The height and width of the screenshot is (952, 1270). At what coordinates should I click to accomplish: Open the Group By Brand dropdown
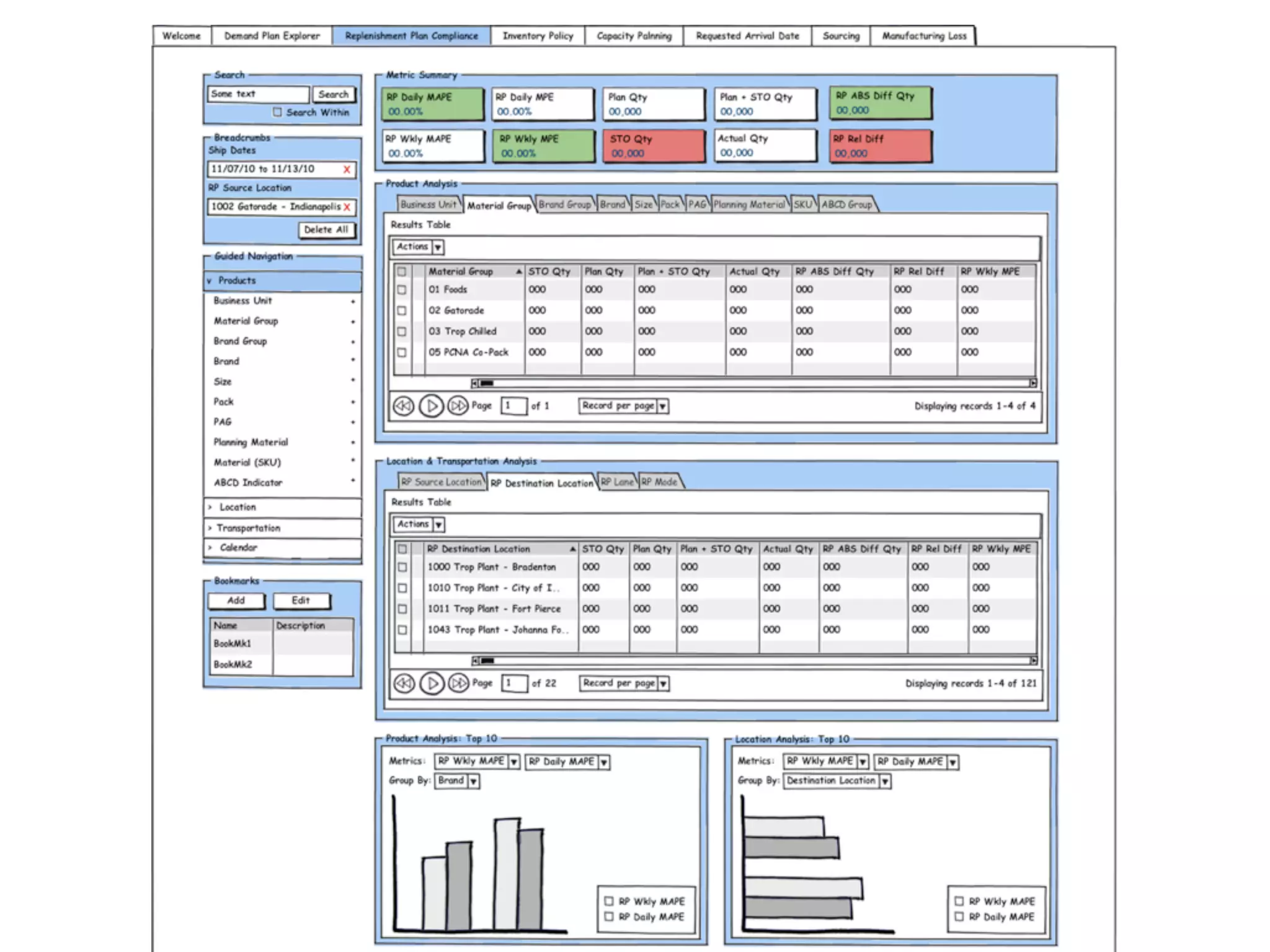[x=473, y=781]
